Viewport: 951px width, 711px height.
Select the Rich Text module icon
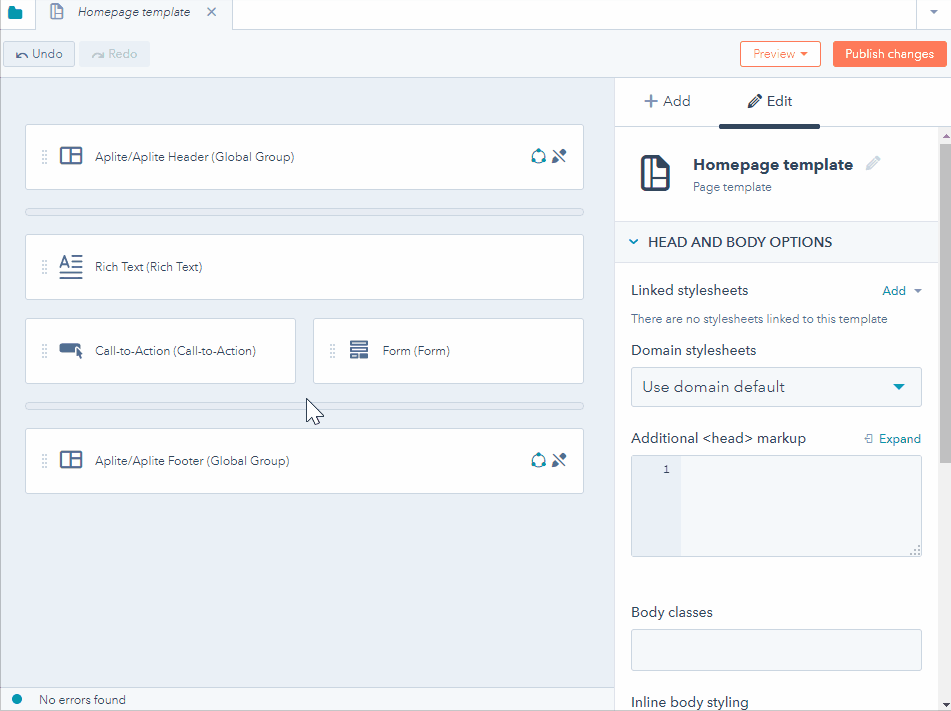[x=70, y=267]
